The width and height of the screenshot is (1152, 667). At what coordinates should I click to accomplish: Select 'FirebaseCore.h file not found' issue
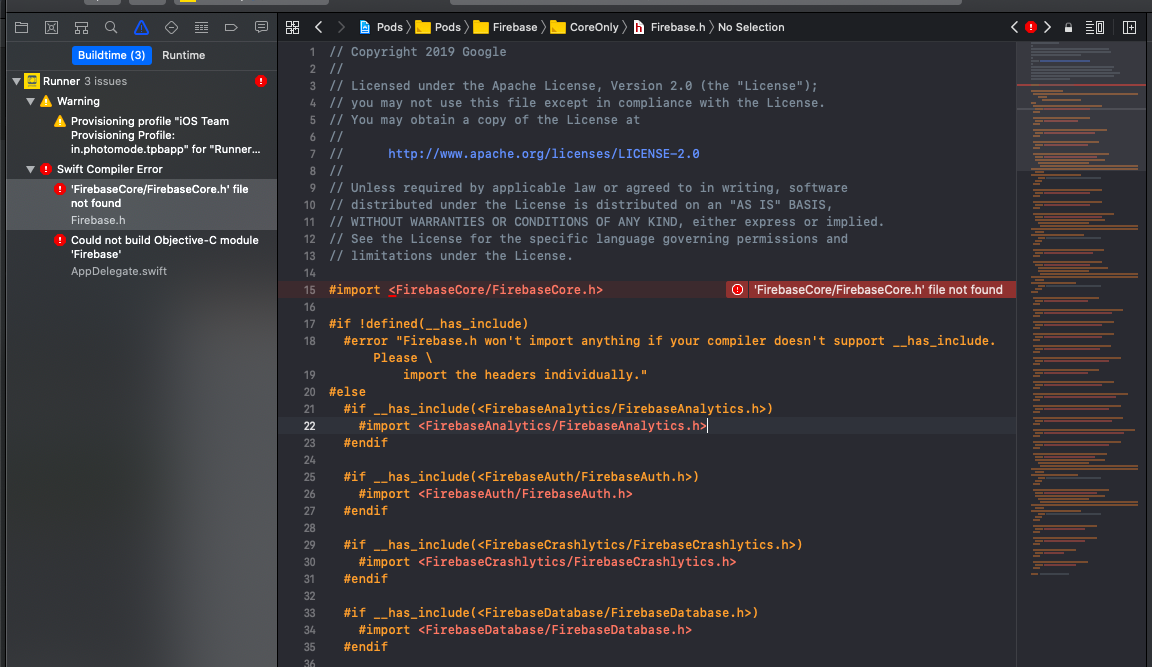[x=141, y=203]
